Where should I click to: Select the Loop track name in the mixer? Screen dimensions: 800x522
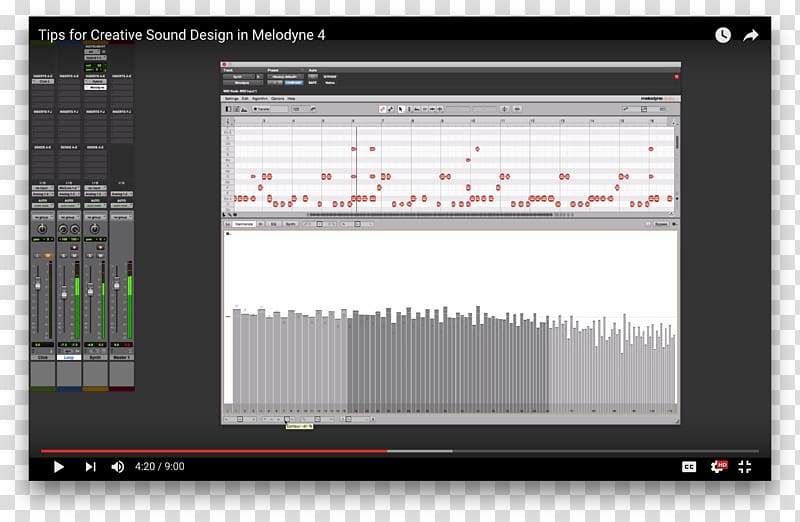[69, 357]
